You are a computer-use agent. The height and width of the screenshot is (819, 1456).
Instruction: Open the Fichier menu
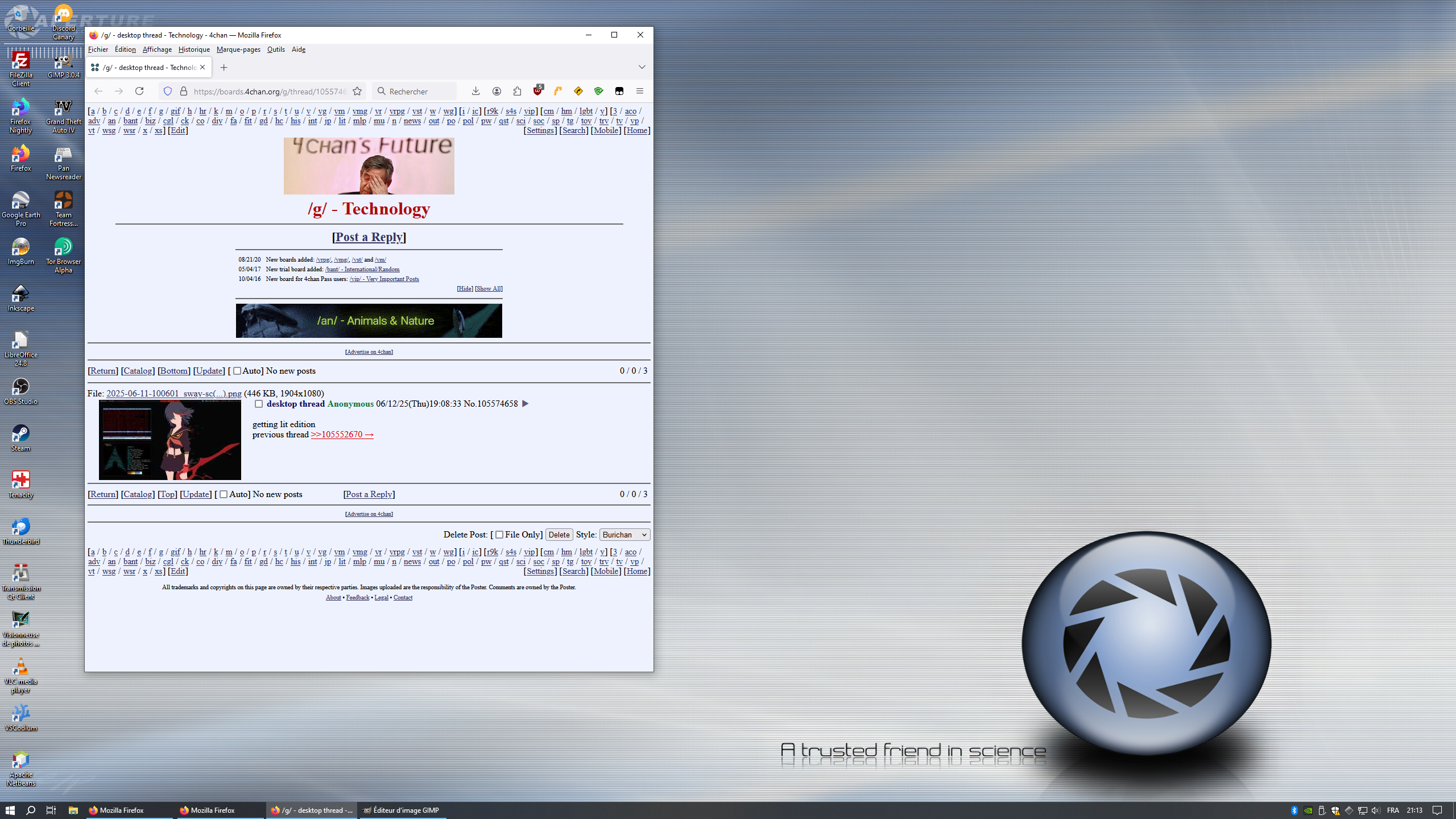click(x=98, y=49)
